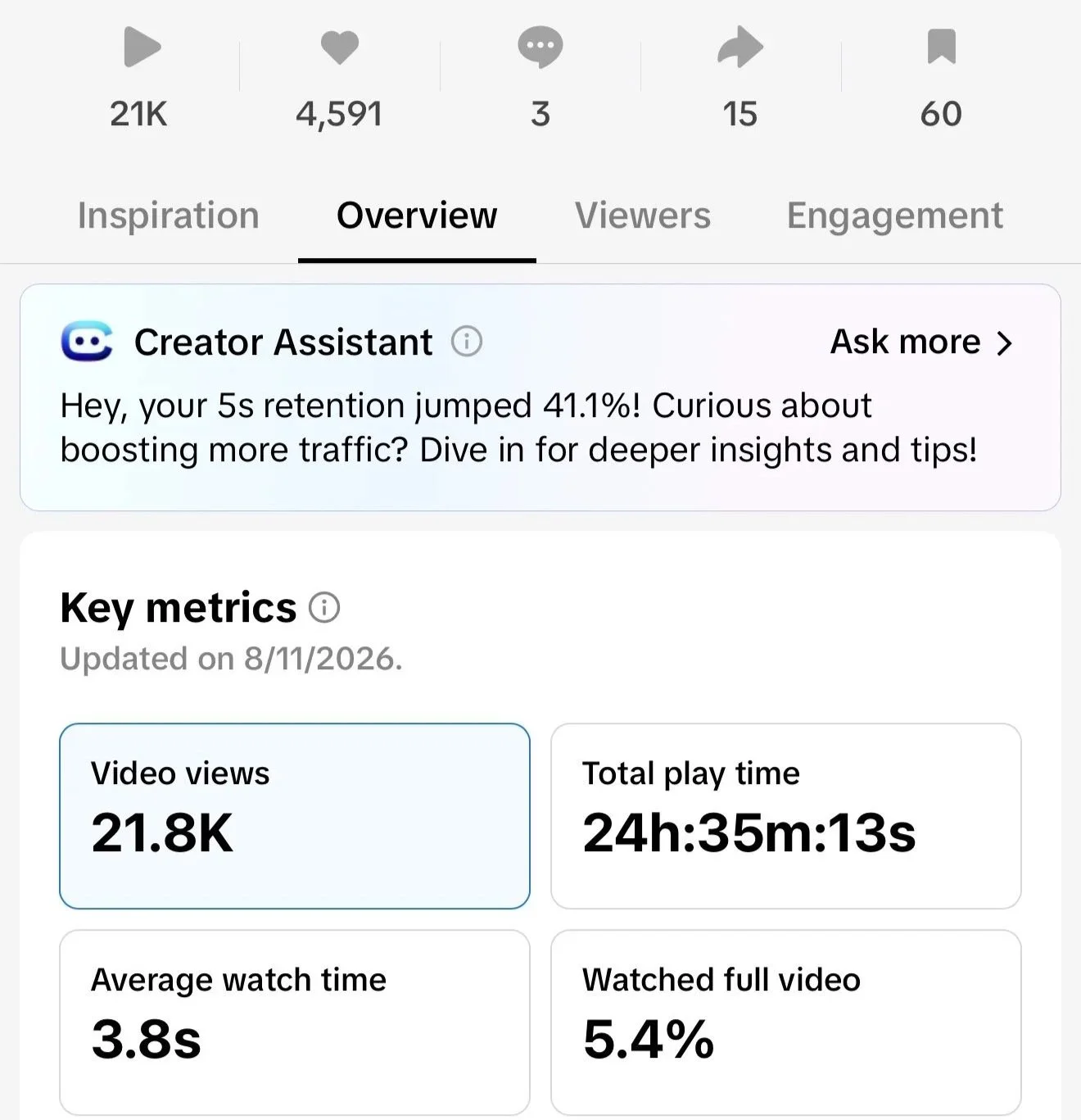Open info icon next to Key metrics
The width and height of the screenshot is (1081, 1120).
(324, 608)
